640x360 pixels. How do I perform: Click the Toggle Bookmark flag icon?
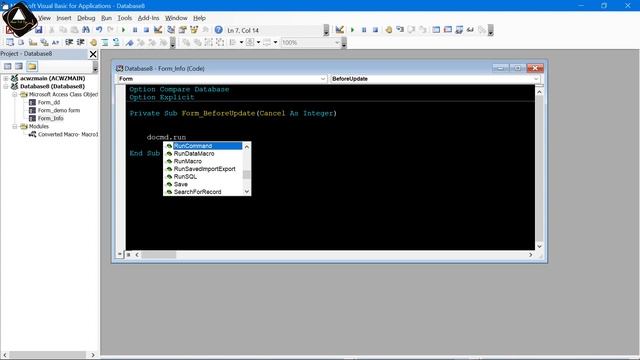(129, 42)
